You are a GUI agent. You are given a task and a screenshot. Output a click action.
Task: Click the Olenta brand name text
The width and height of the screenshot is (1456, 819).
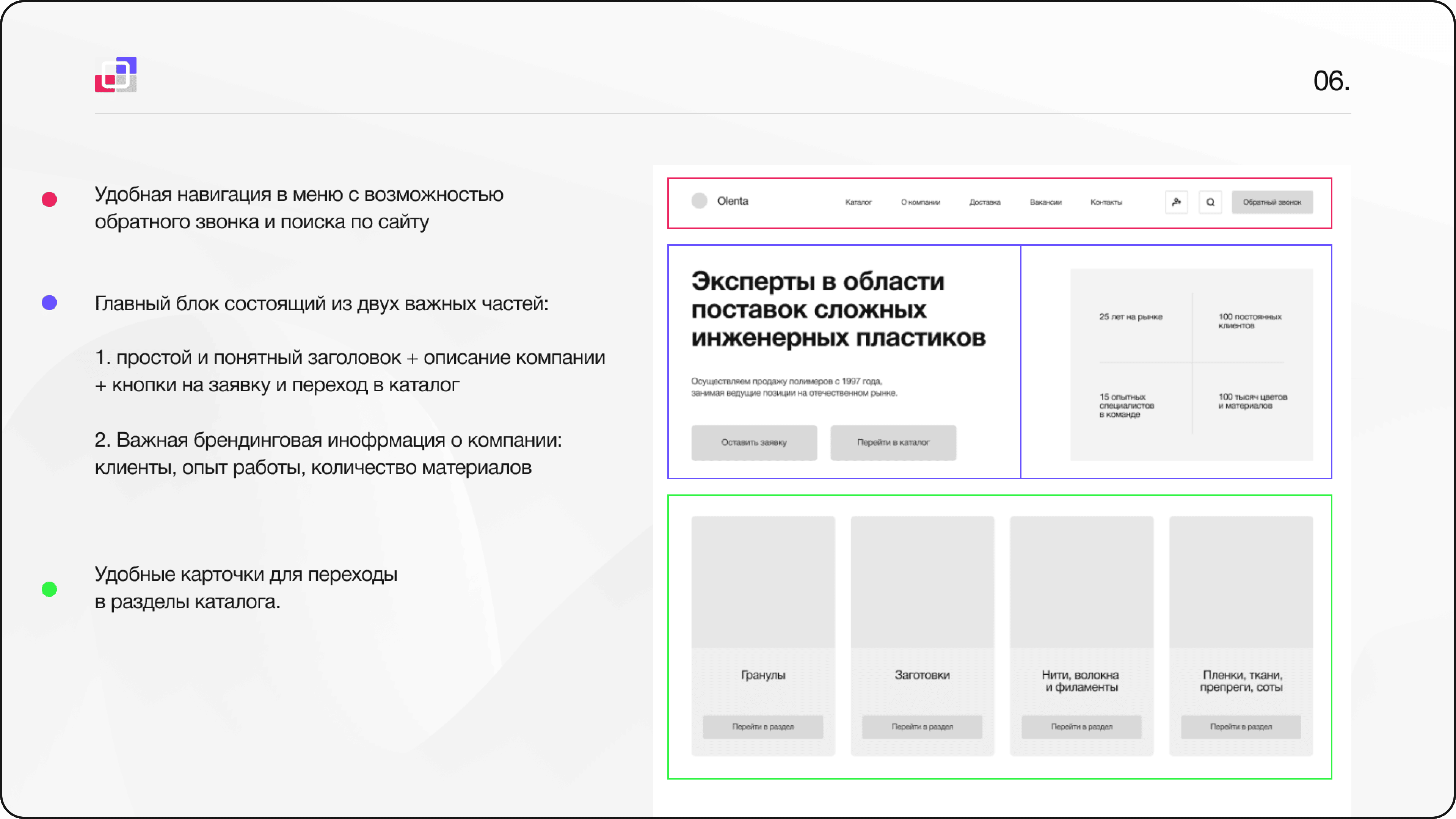[x=733, y=201]
